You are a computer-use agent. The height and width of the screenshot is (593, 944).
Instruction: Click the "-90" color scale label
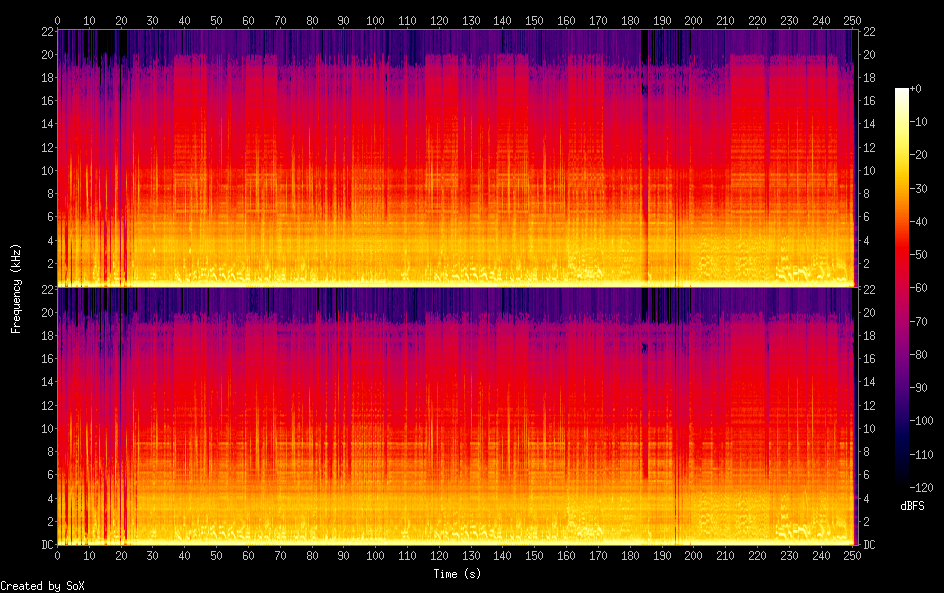pyautogui.click(x=919, y=388)
